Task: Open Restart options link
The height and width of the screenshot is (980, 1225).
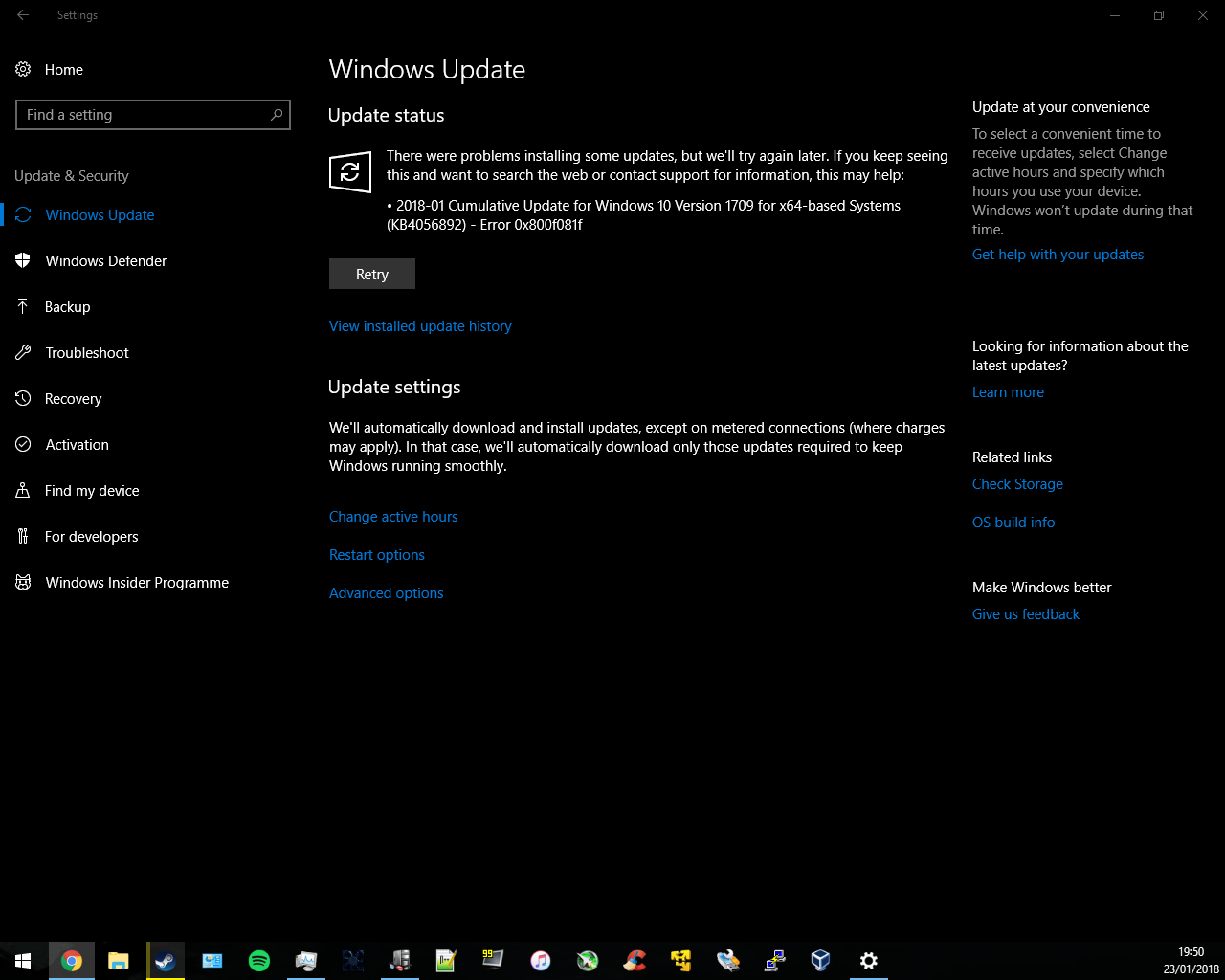Action: point(377,555)
